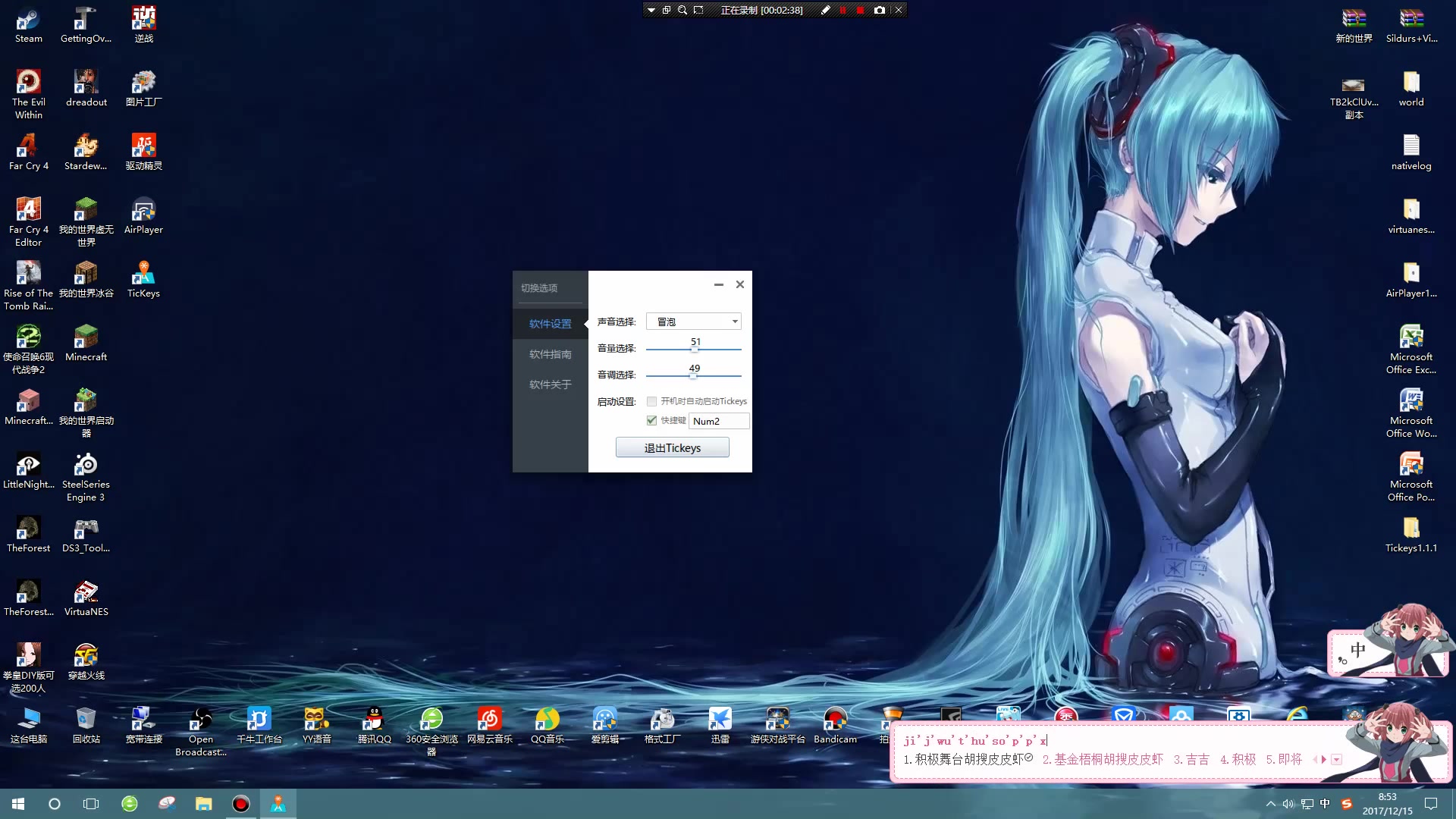Select the nativelog text file icon
This screenshot has height=819, width=1456.
tap(1411, 152)
